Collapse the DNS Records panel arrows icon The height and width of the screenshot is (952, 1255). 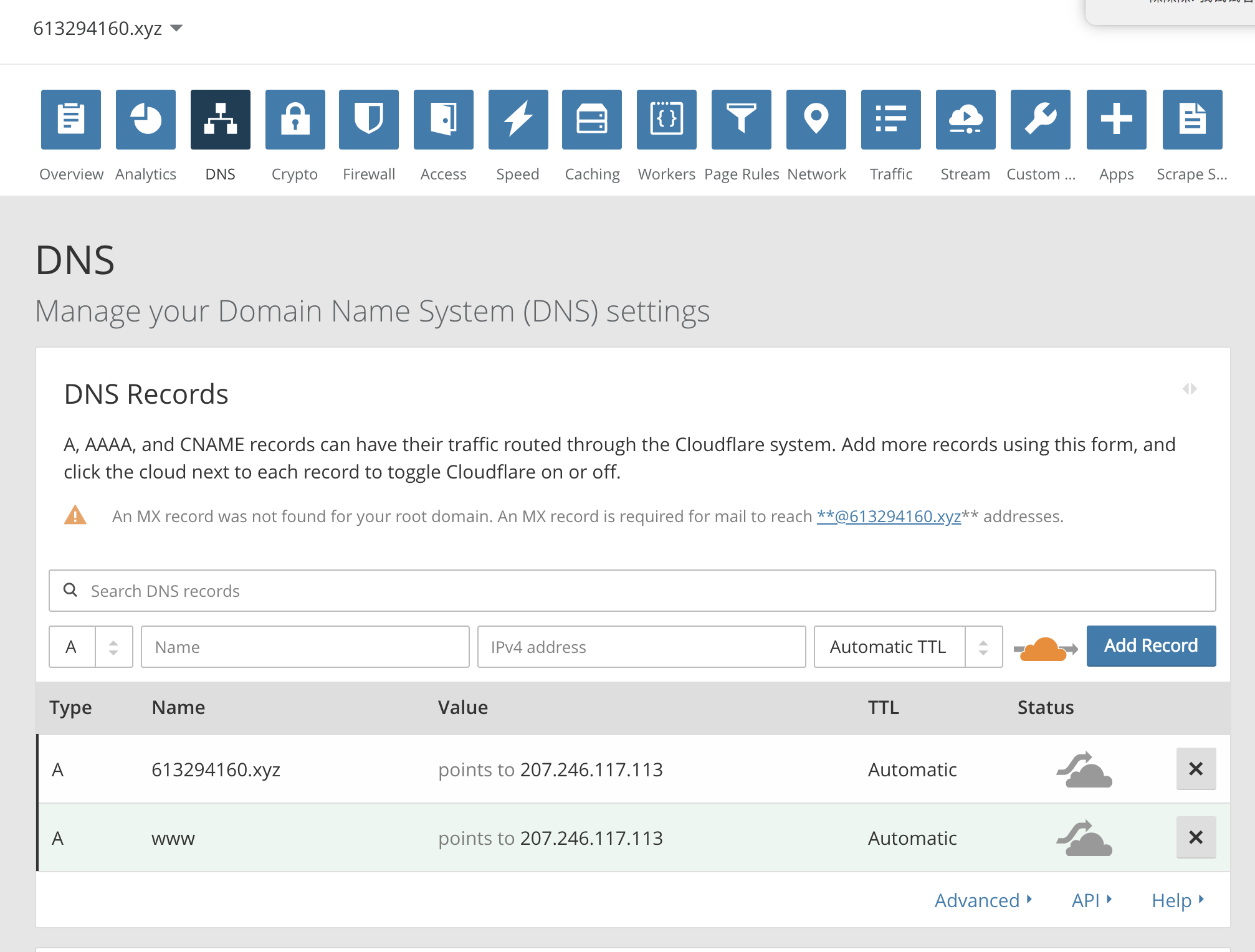click(x=1190, y=389)
